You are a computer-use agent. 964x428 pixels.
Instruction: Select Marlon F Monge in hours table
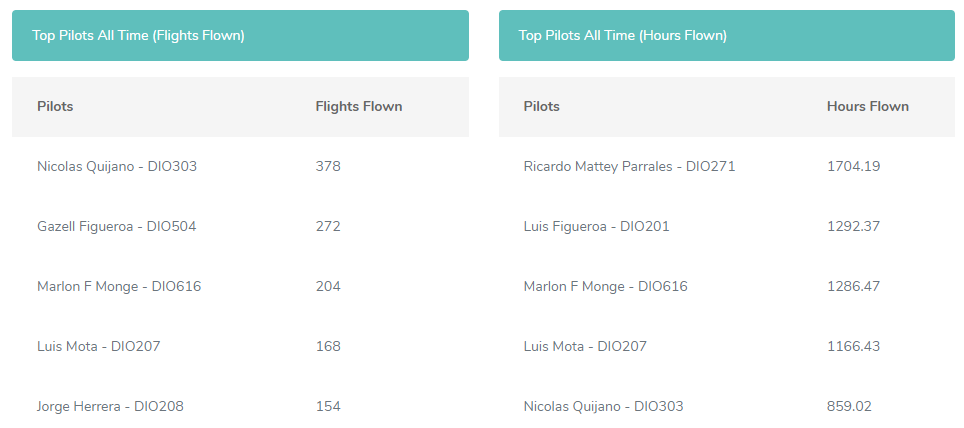[x=605, y=286]
